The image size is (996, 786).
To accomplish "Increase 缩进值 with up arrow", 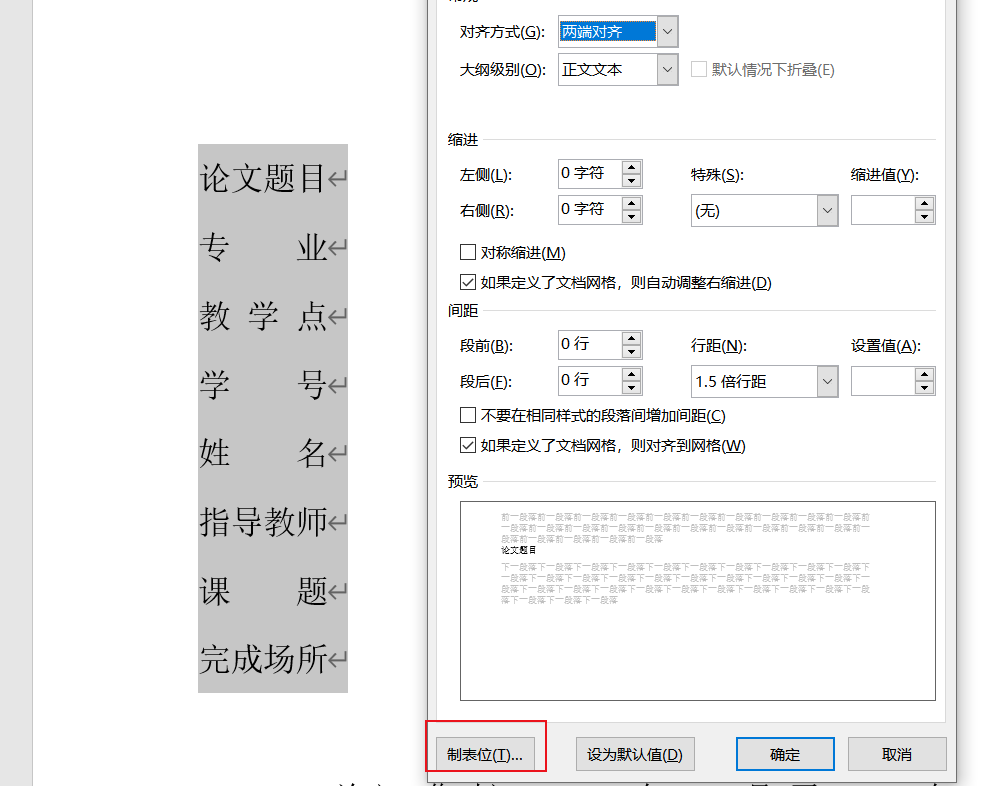I will [x=924, y=204].
